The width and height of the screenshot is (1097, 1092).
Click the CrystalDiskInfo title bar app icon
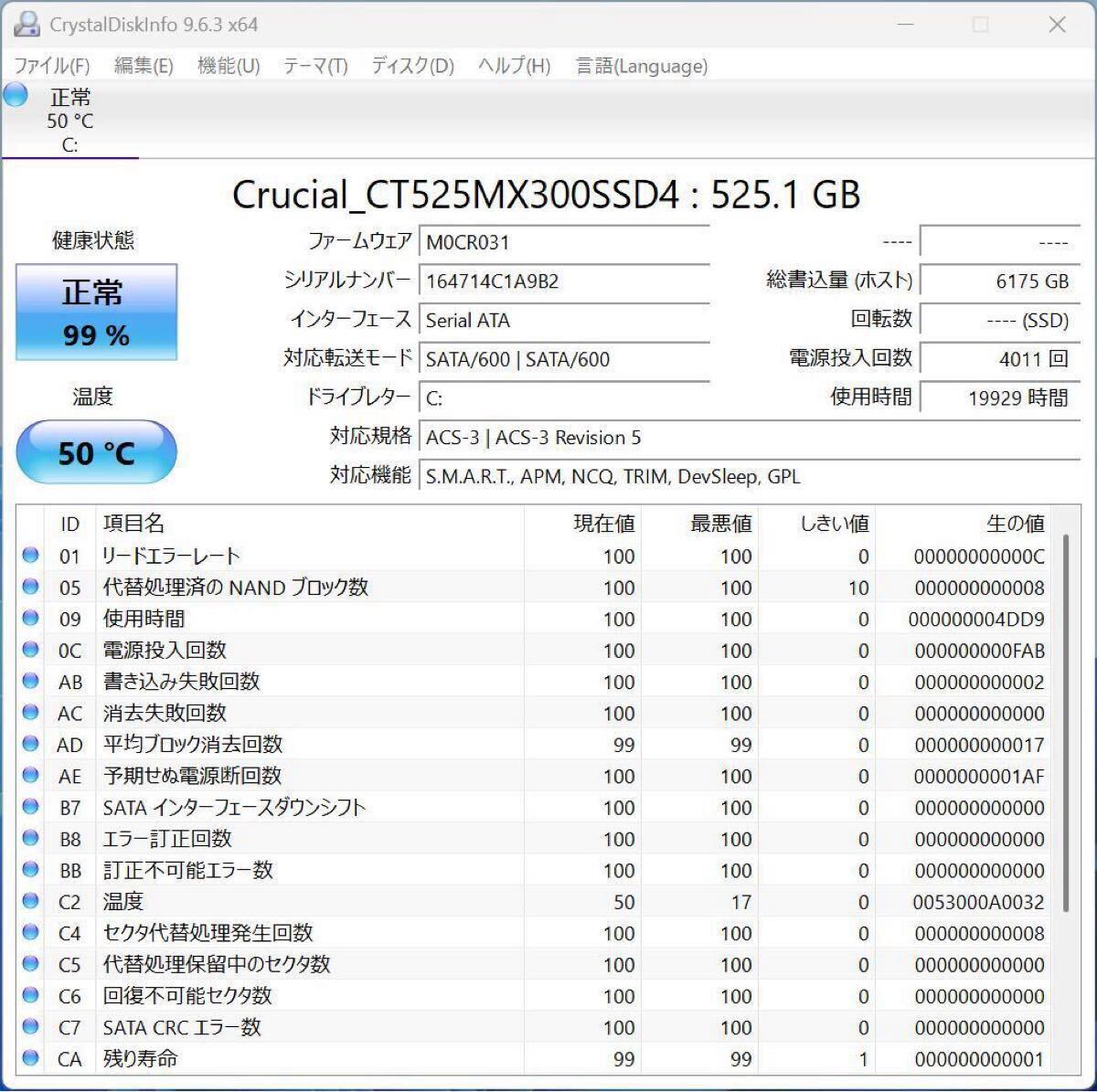point(27,25)
